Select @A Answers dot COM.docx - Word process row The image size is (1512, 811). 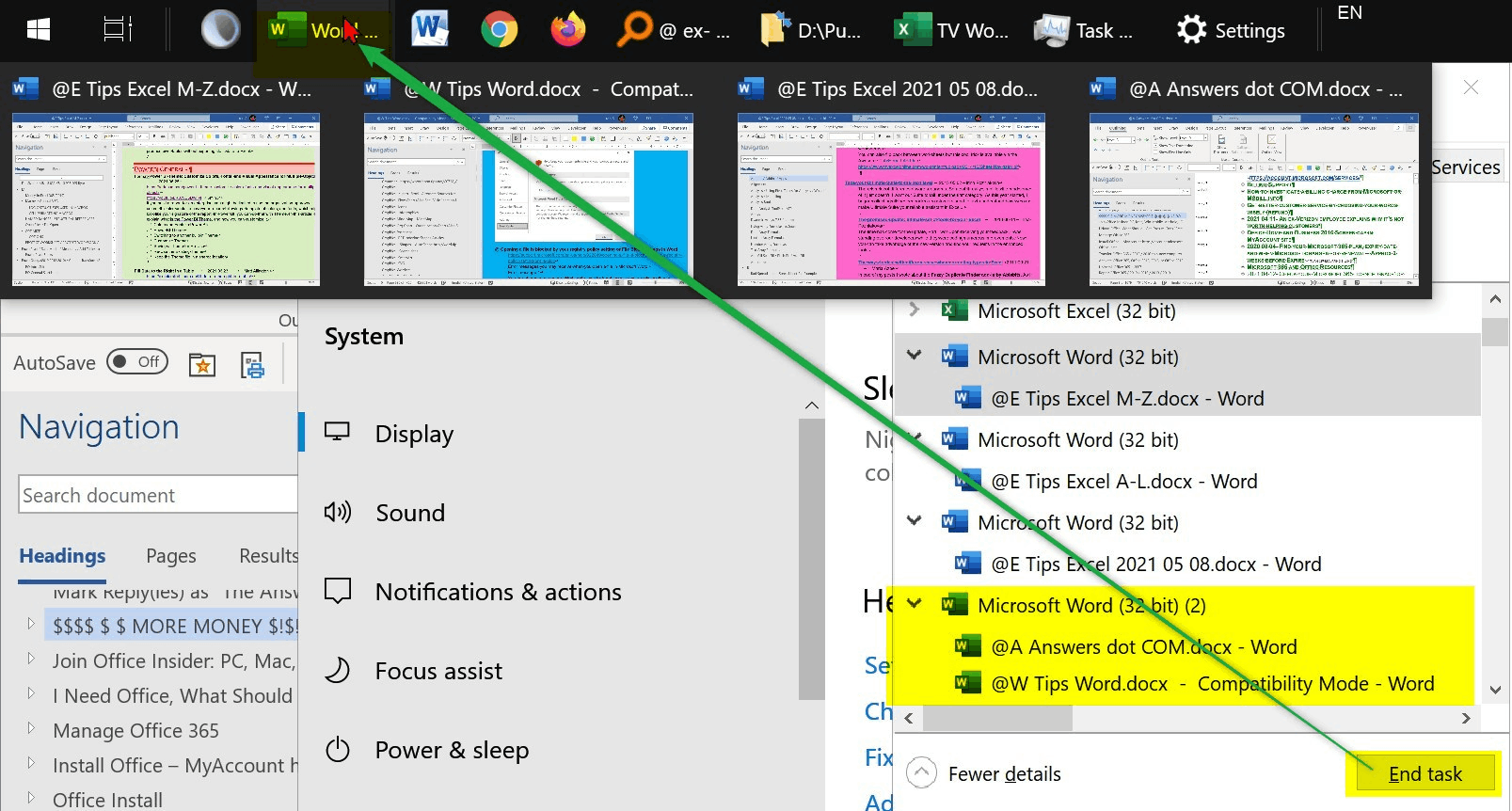point(1187,646)
